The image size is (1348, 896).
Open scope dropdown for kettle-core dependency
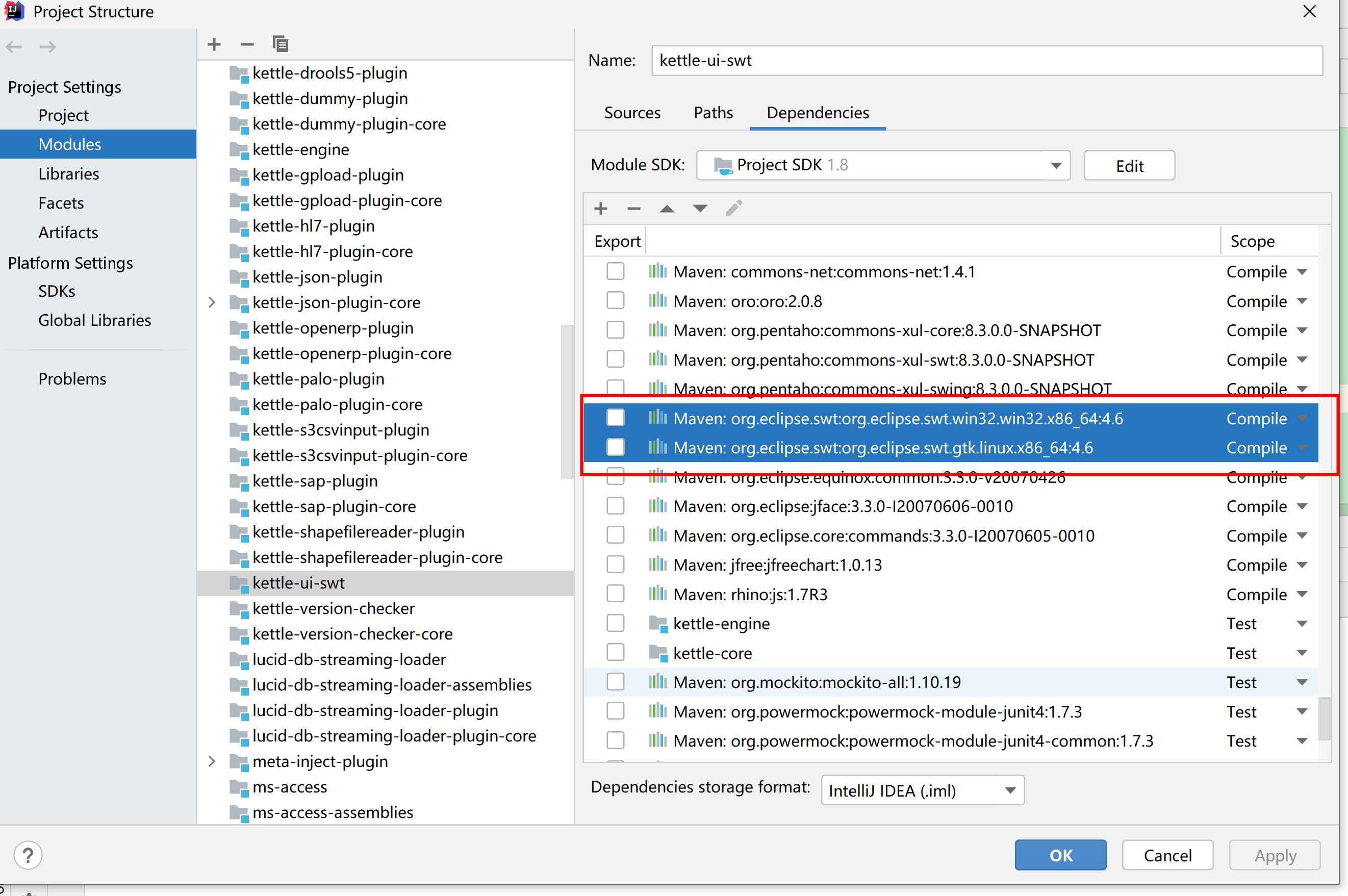(x=1302, y=653)
